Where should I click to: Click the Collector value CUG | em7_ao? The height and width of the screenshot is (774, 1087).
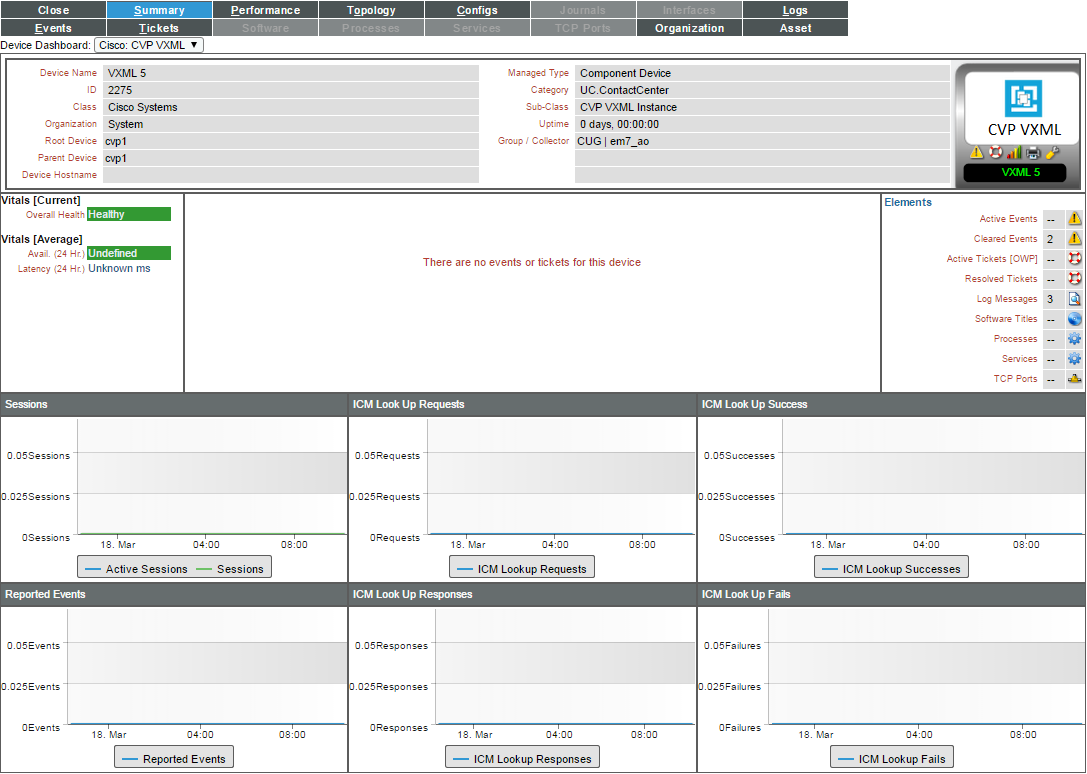tap(762, 141)
